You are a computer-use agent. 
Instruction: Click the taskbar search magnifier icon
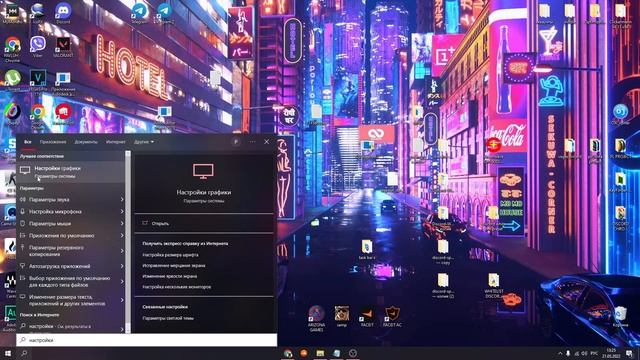pos(24,353)
